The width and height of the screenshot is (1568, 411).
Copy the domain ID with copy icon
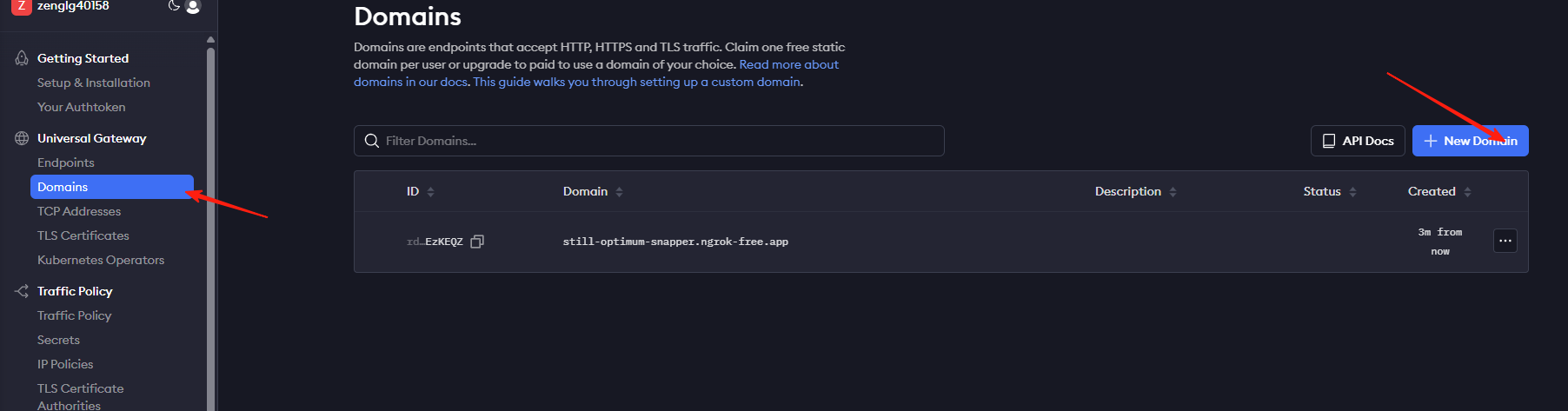point(477,242)
